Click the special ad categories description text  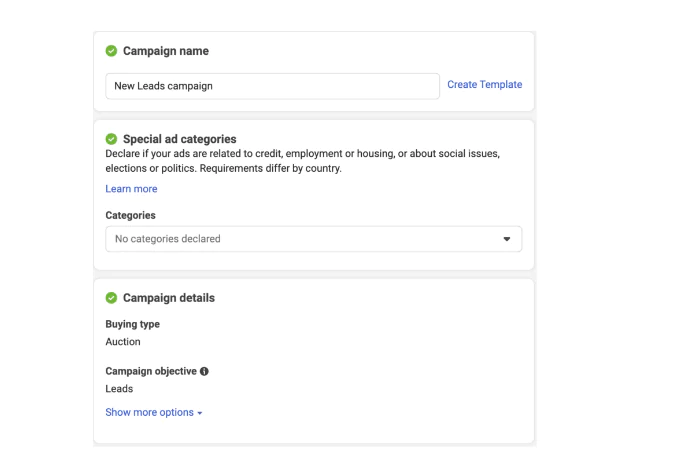point(300,161)
